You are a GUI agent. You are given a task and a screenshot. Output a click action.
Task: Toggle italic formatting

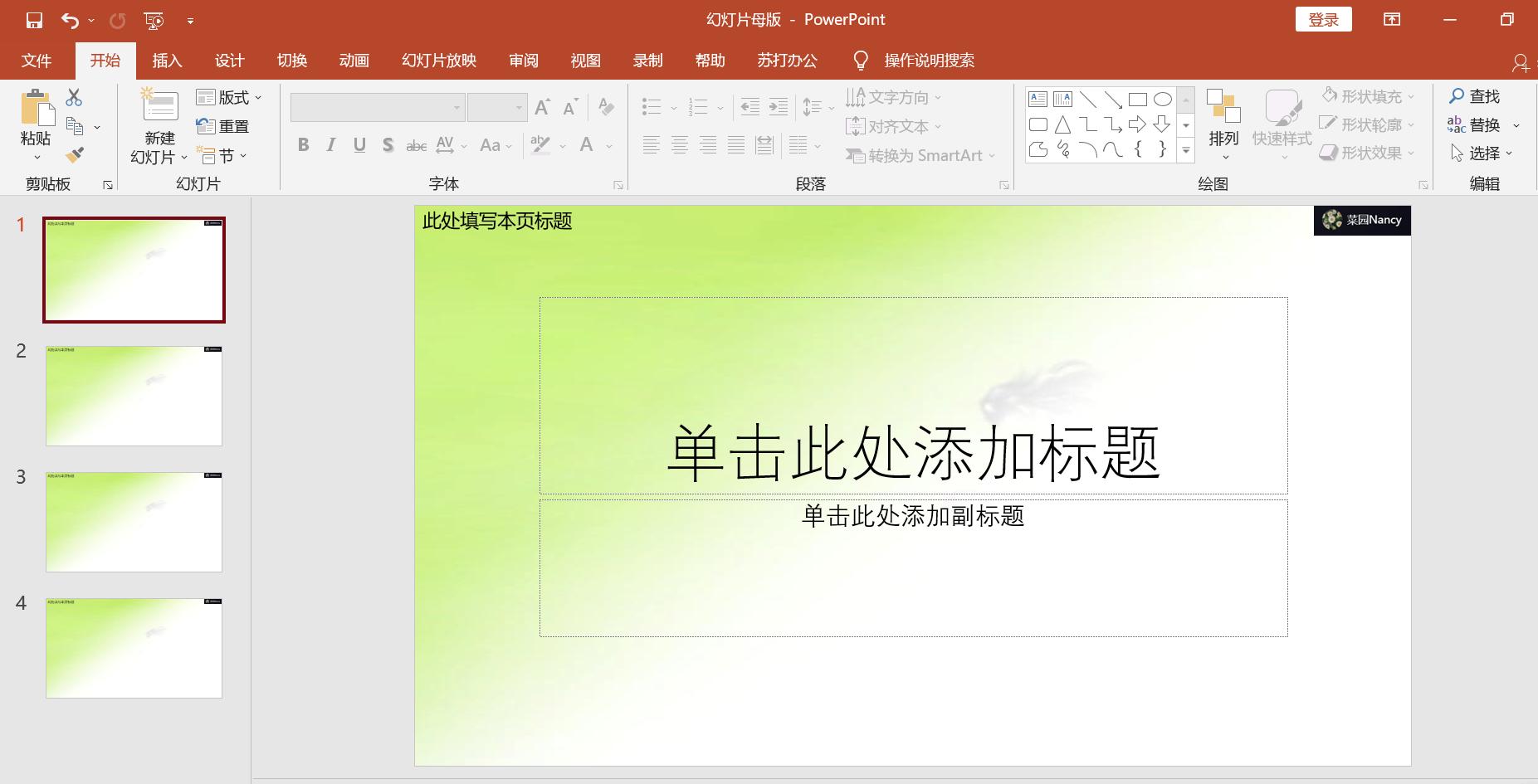click(331, 144)
